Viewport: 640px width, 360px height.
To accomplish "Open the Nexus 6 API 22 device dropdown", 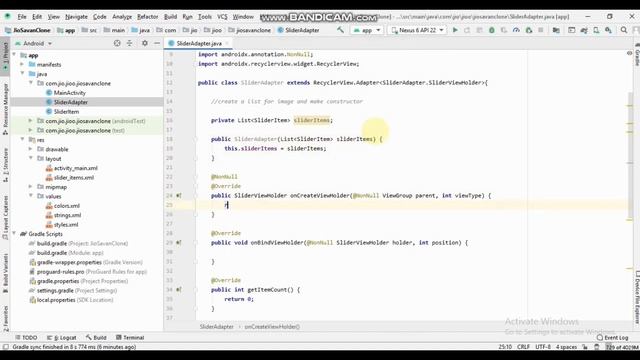I will click(417, 30).
